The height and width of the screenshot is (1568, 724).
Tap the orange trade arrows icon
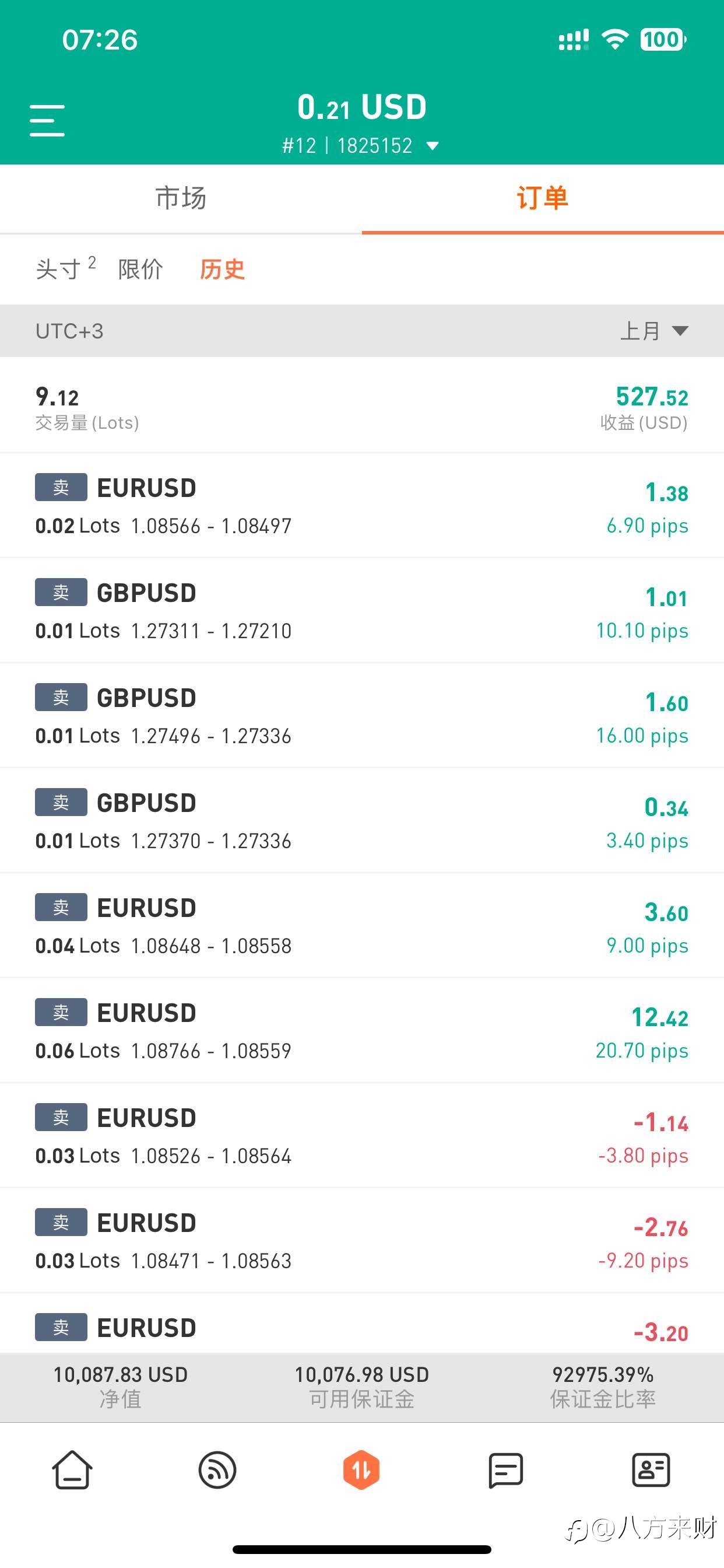coord(361,1471)
